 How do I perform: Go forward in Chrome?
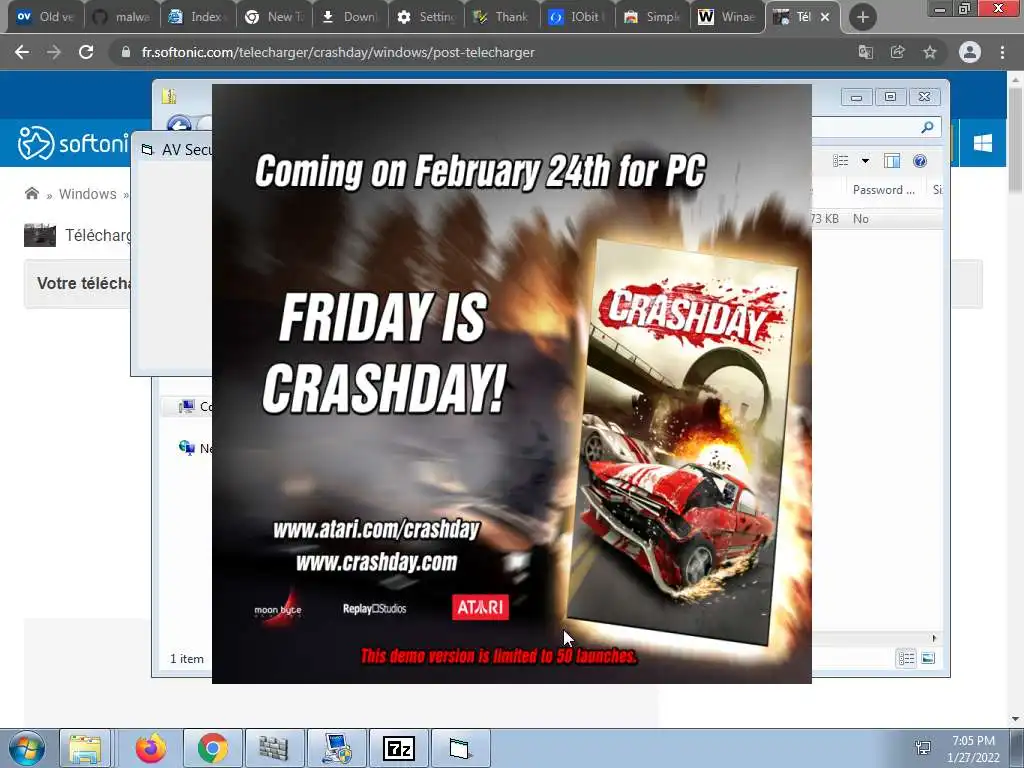54,52
